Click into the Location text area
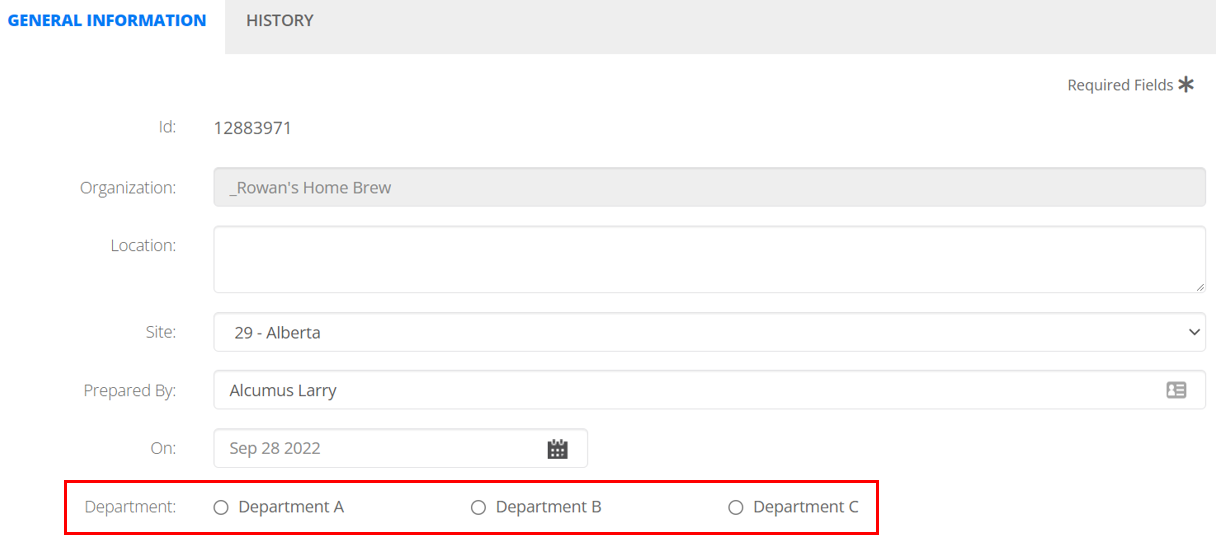Image resolution: width=1216 pixels, height=541 pixels. point(709,259)
